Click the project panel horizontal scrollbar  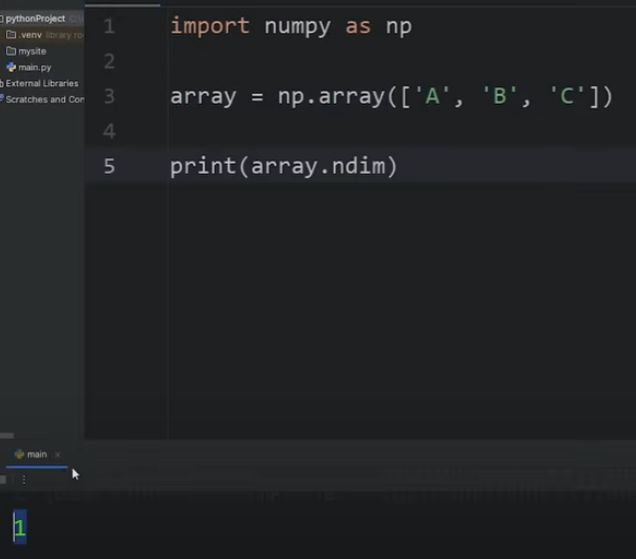(8, 435)
